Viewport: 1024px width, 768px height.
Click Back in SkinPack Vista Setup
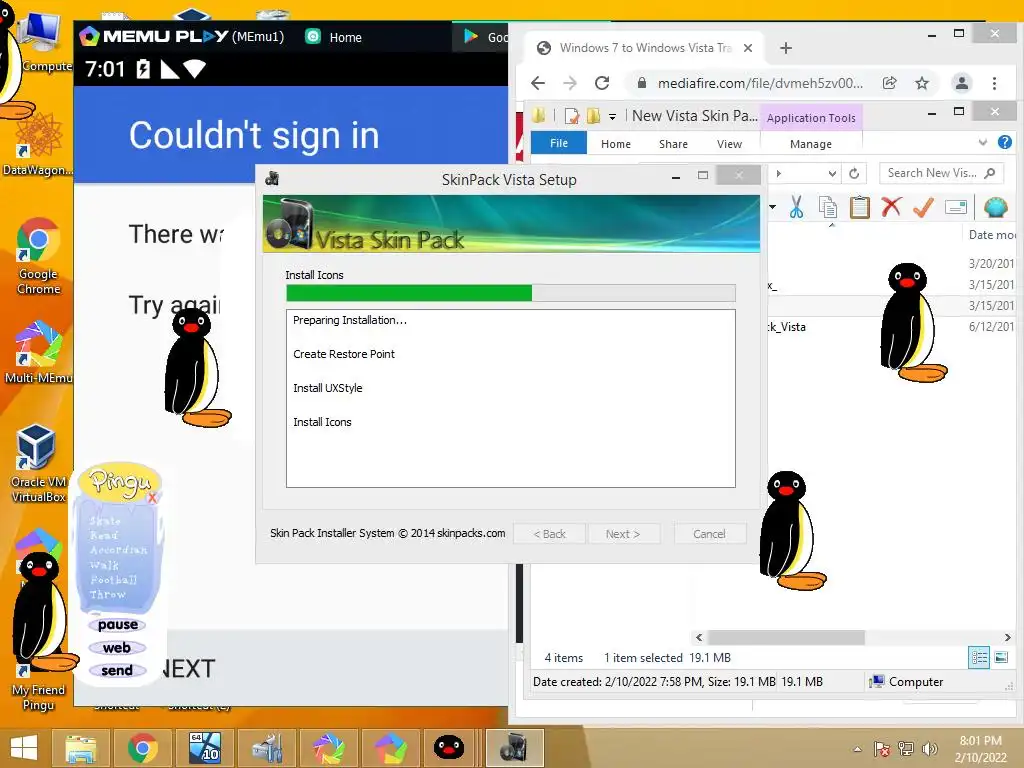[x=550, y=534]
